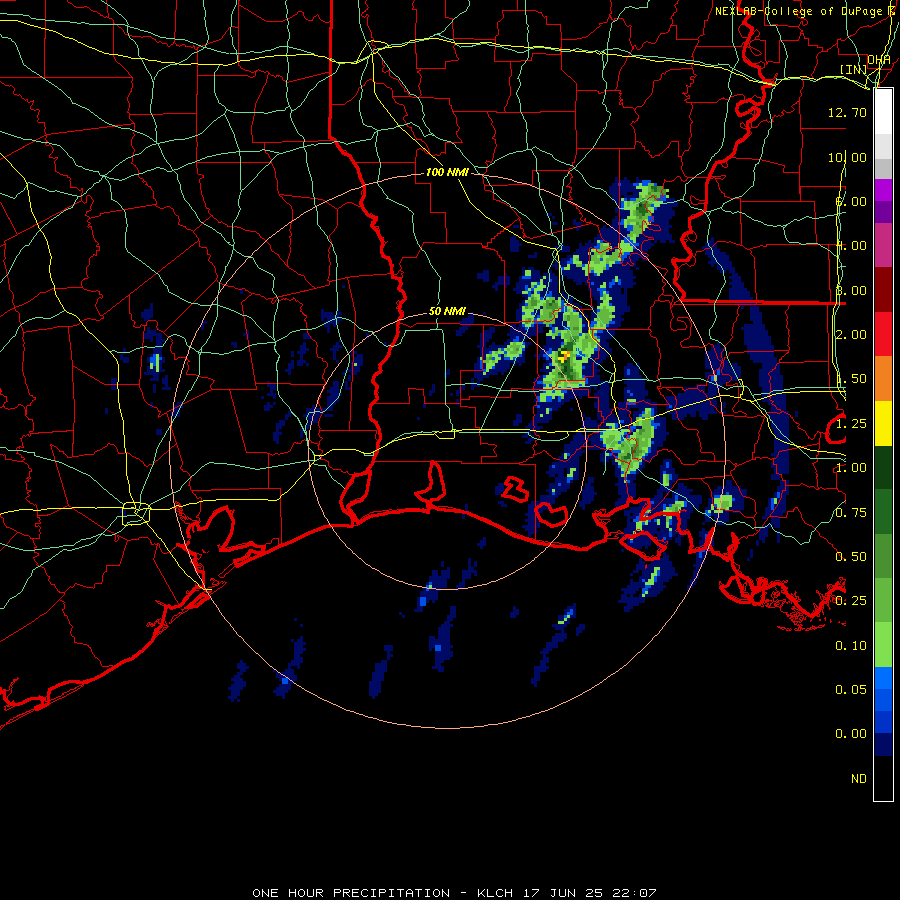Screen dimensions: 900x900
Task: Select the black ND swatch at scale bottom
Action: click(x=883, y=778)
